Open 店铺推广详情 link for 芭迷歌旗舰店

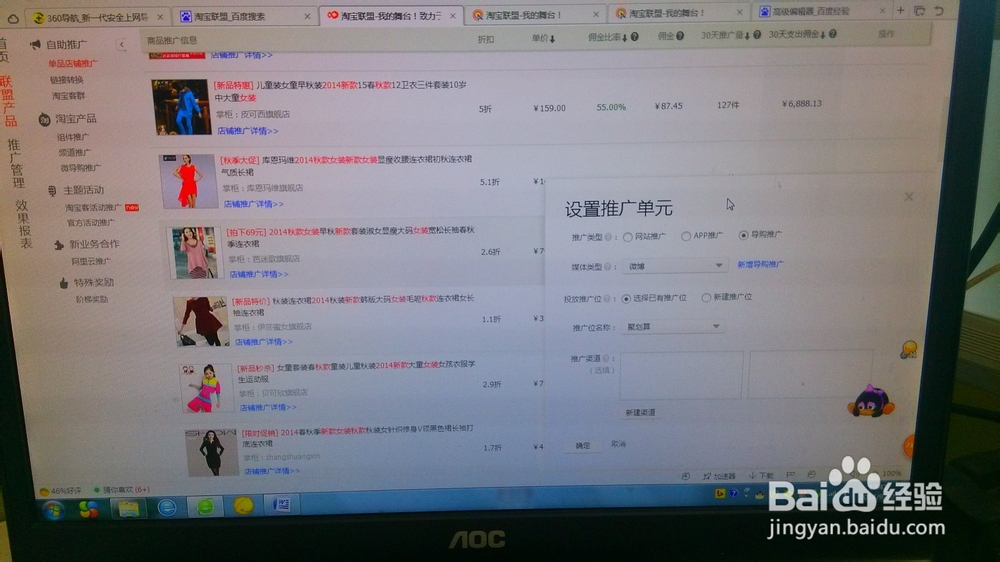pyautogui.click(x=258, y=274)
